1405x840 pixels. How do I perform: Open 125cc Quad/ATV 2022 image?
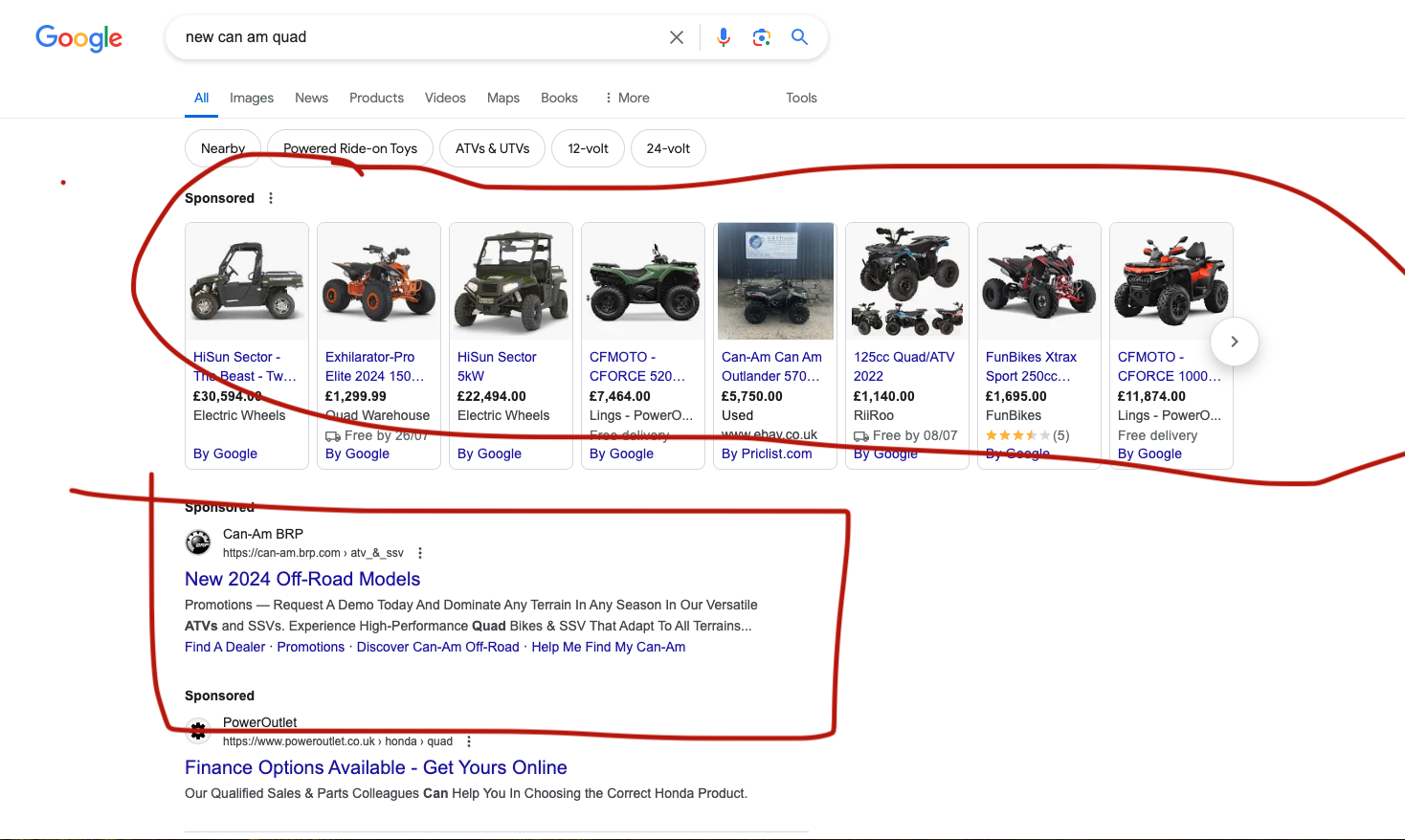(907, 281)
